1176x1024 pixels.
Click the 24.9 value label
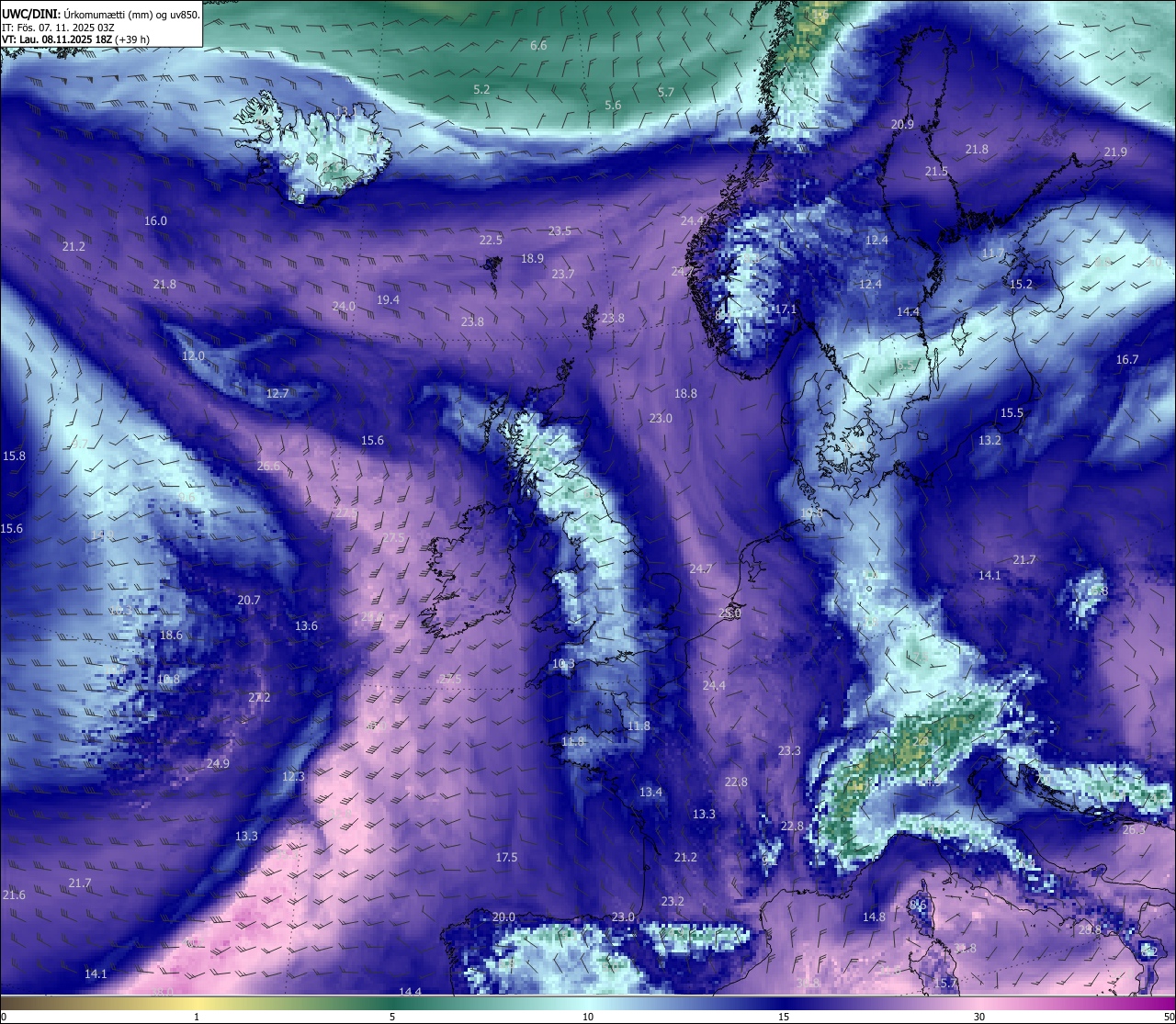click(218, 764)
